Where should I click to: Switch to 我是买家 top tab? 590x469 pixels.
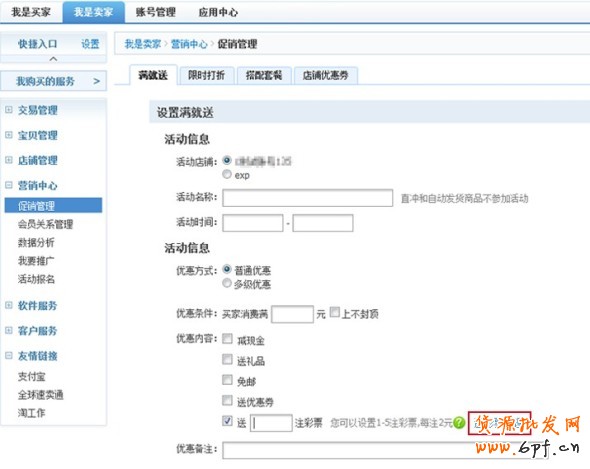(x=31, y=12)
